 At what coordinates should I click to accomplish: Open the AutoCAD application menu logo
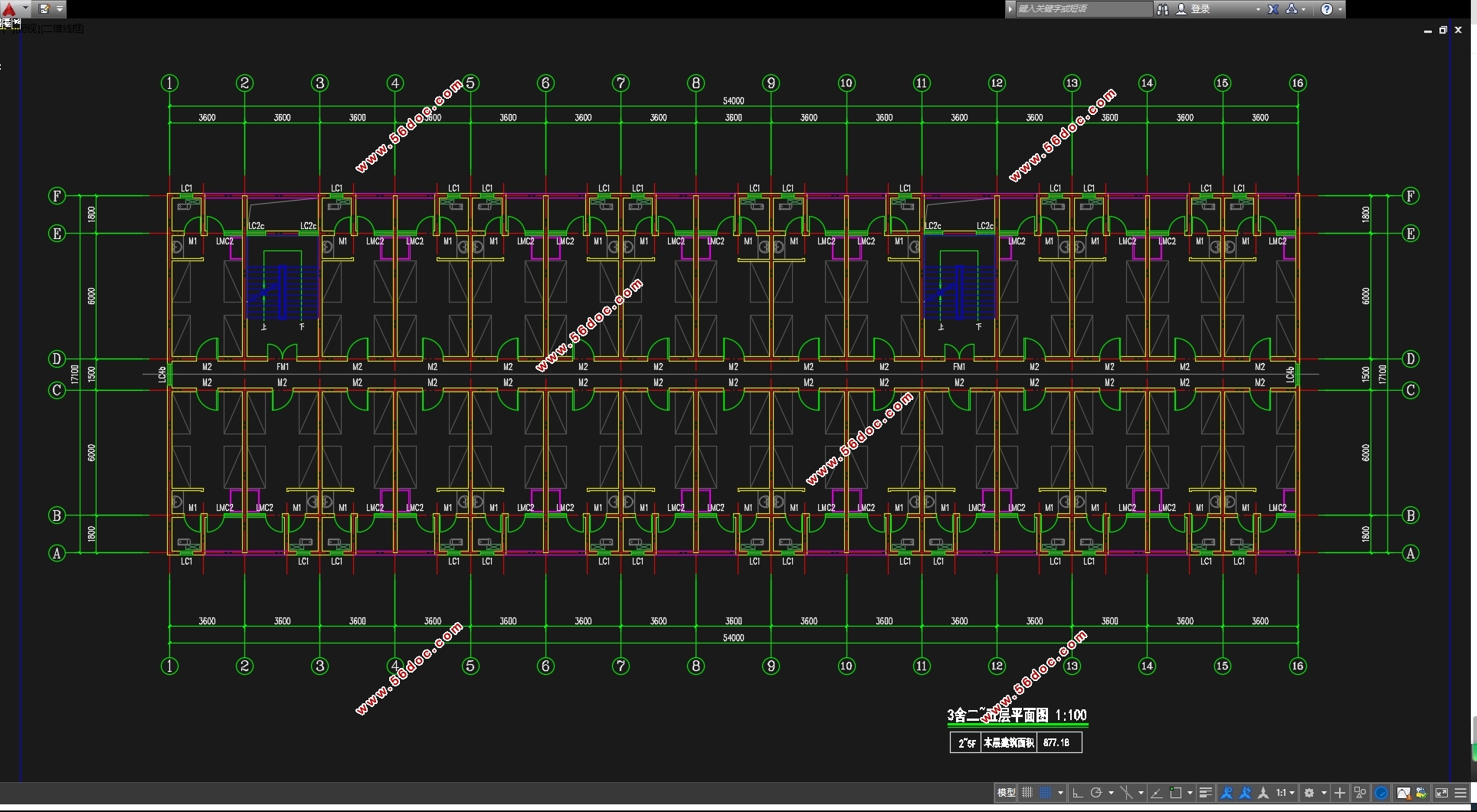pyautogui.click(x=9, y=8)
